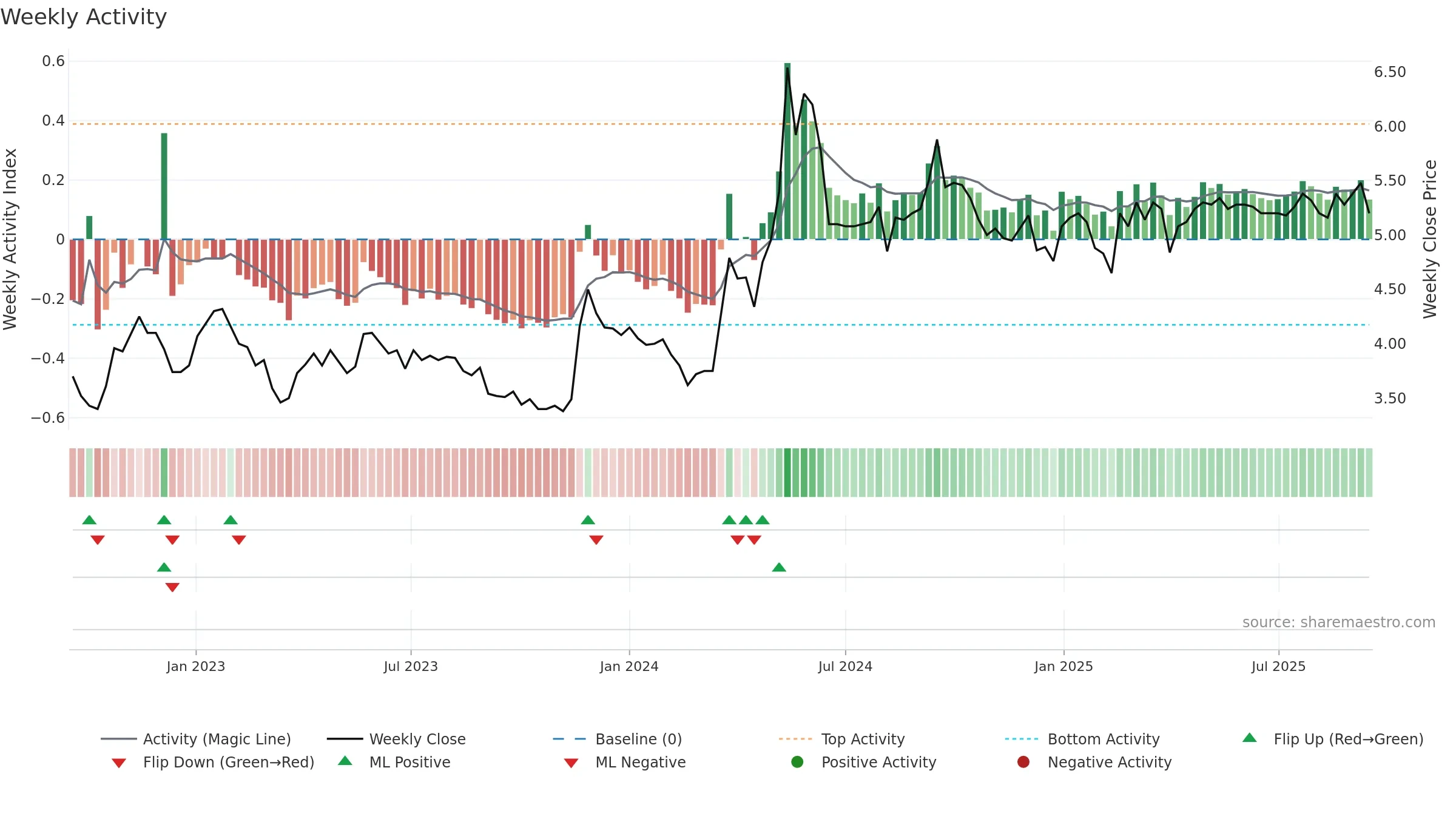Image resolution: width=1456 pixels, height=819 pixels.
Task: Click the Jul 2024 x-axis label
Action: coord(845,666)
